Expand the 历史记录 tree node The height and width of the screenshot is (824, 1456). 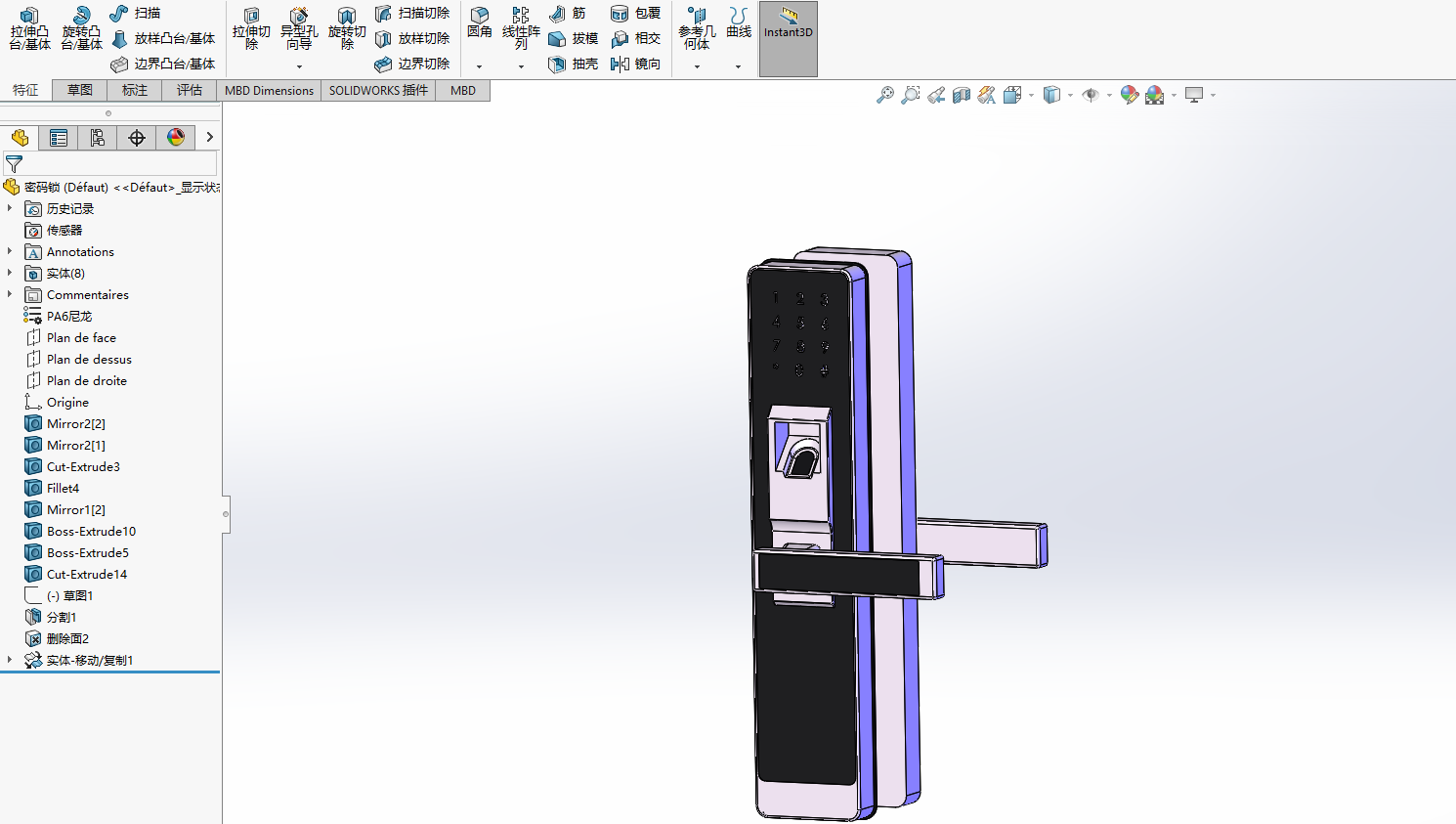10,208
